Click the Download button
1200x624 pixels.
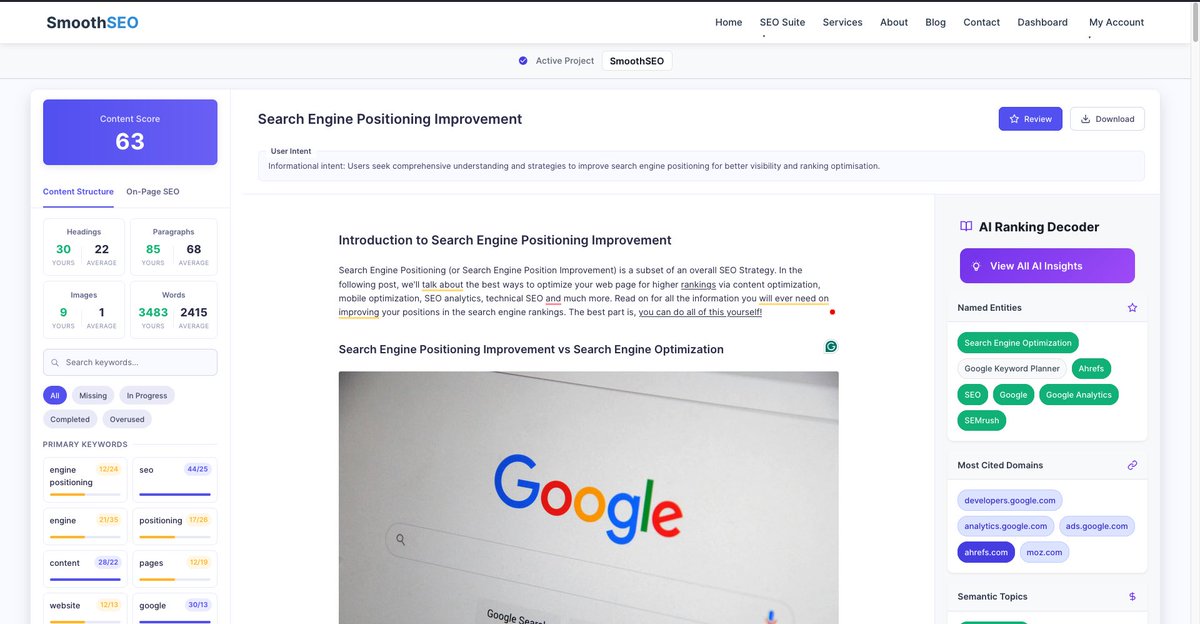point(1107,119)
